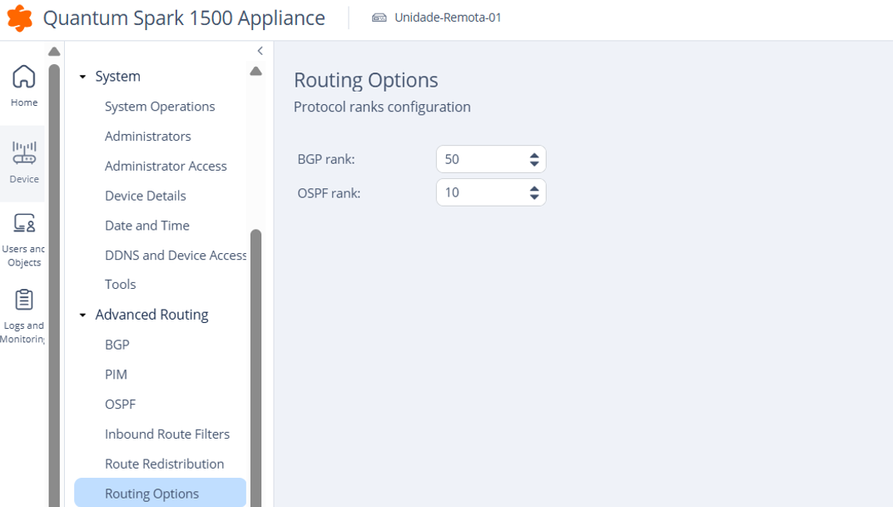
Task: Click the tree scroll-up arrow
Action: coord(256,71)
